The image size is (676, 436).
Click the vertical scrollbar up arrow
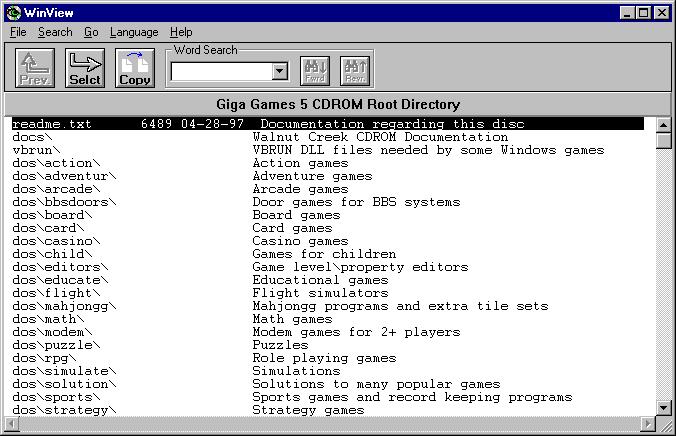(662, 124)
